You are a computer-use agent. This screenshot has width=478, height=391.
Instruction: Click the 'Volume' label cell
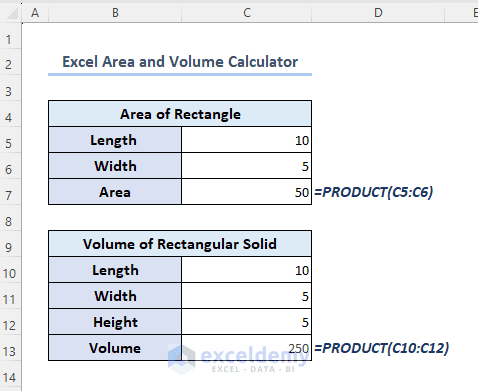pos(115,348)
